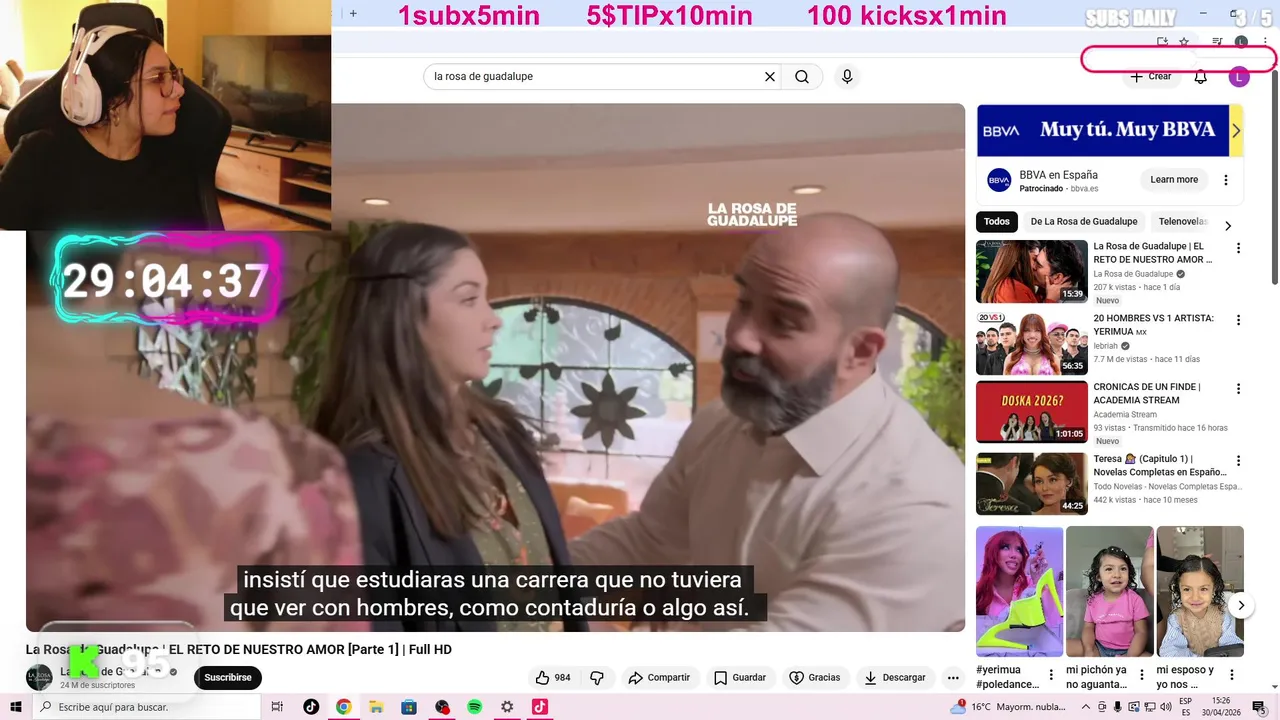This screenshot has width=1280, height=720.
Task: Open EL RETO DE NUESTRO AMOR 15:39 thumbnail
Action: tap(1032, 271)
